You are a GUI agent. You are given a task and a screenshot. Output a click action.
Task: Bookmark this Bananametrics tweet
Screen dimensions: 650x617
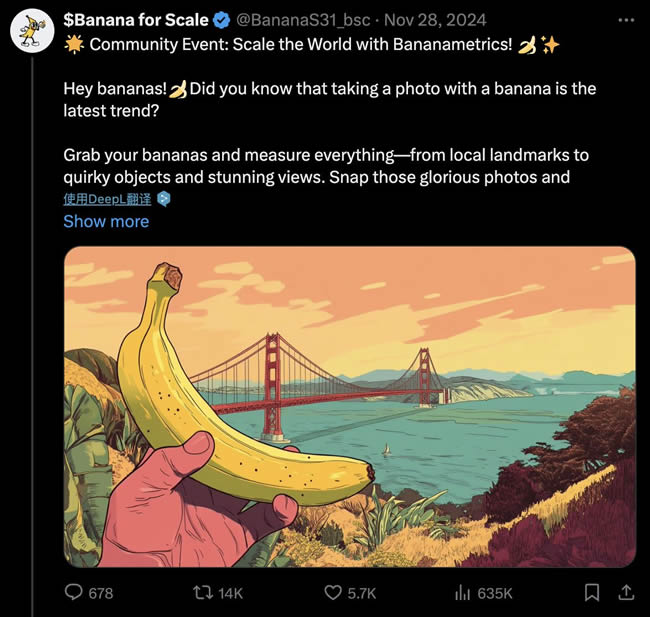pos(592,593)
